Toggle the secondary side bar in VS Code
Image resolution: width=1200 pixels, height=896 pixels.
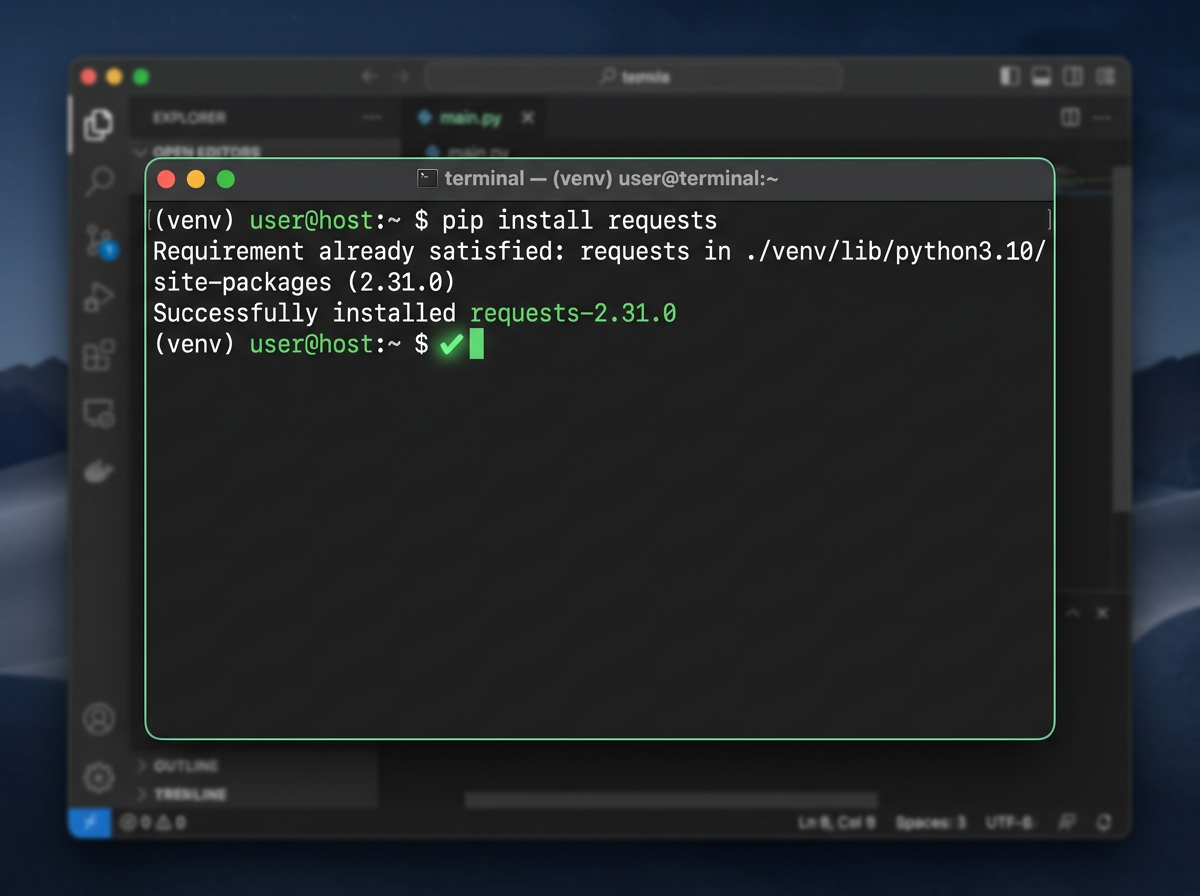[1073, 77]
